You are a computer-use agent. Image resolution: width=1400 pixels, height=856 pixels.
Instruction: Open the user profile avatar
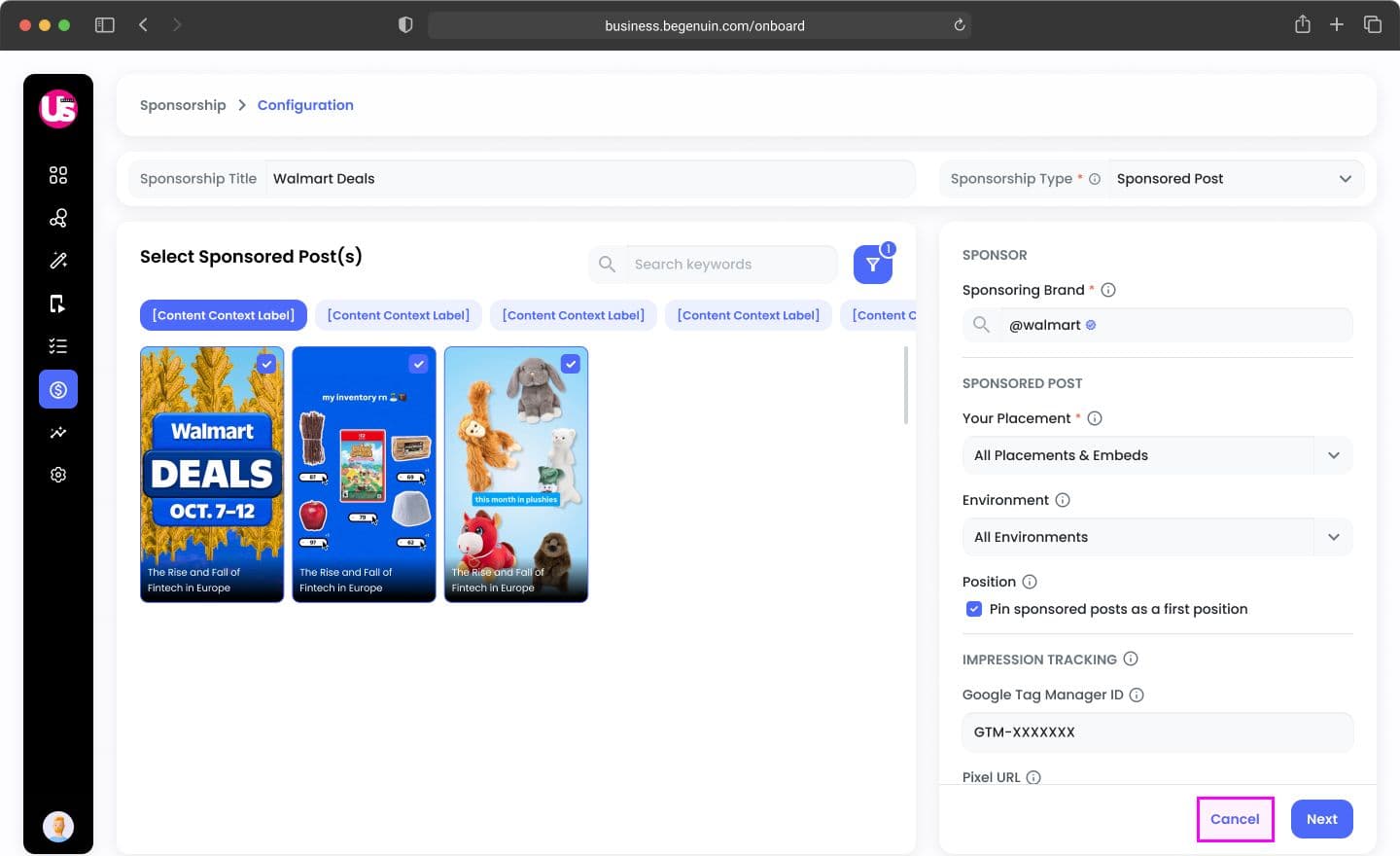(58, 826)
